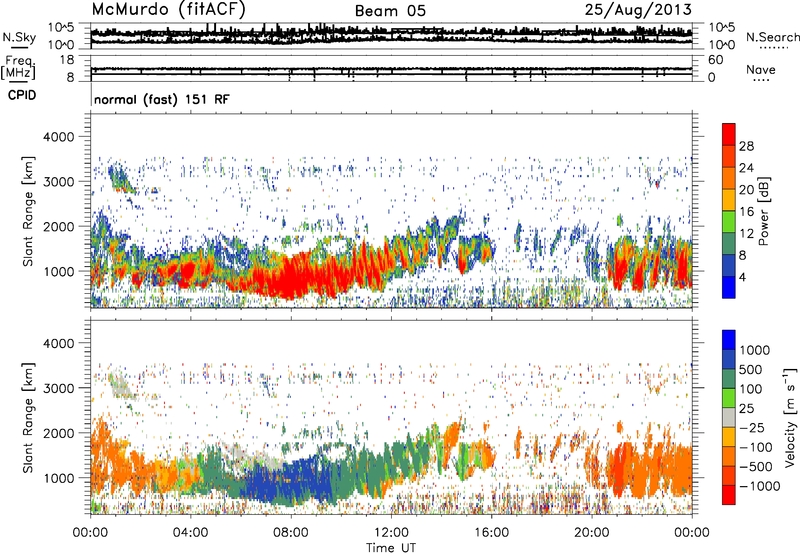This screenshot has width=800, height=554.
Task: Click the 'Time UT' axis label
Action: (x=391, y=548)
